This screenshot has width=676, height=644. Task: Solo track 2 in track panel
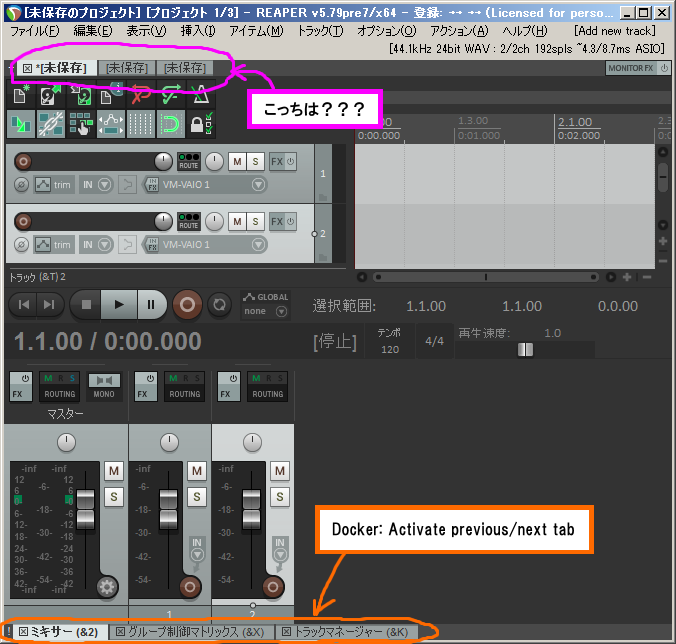click(255, 222)
